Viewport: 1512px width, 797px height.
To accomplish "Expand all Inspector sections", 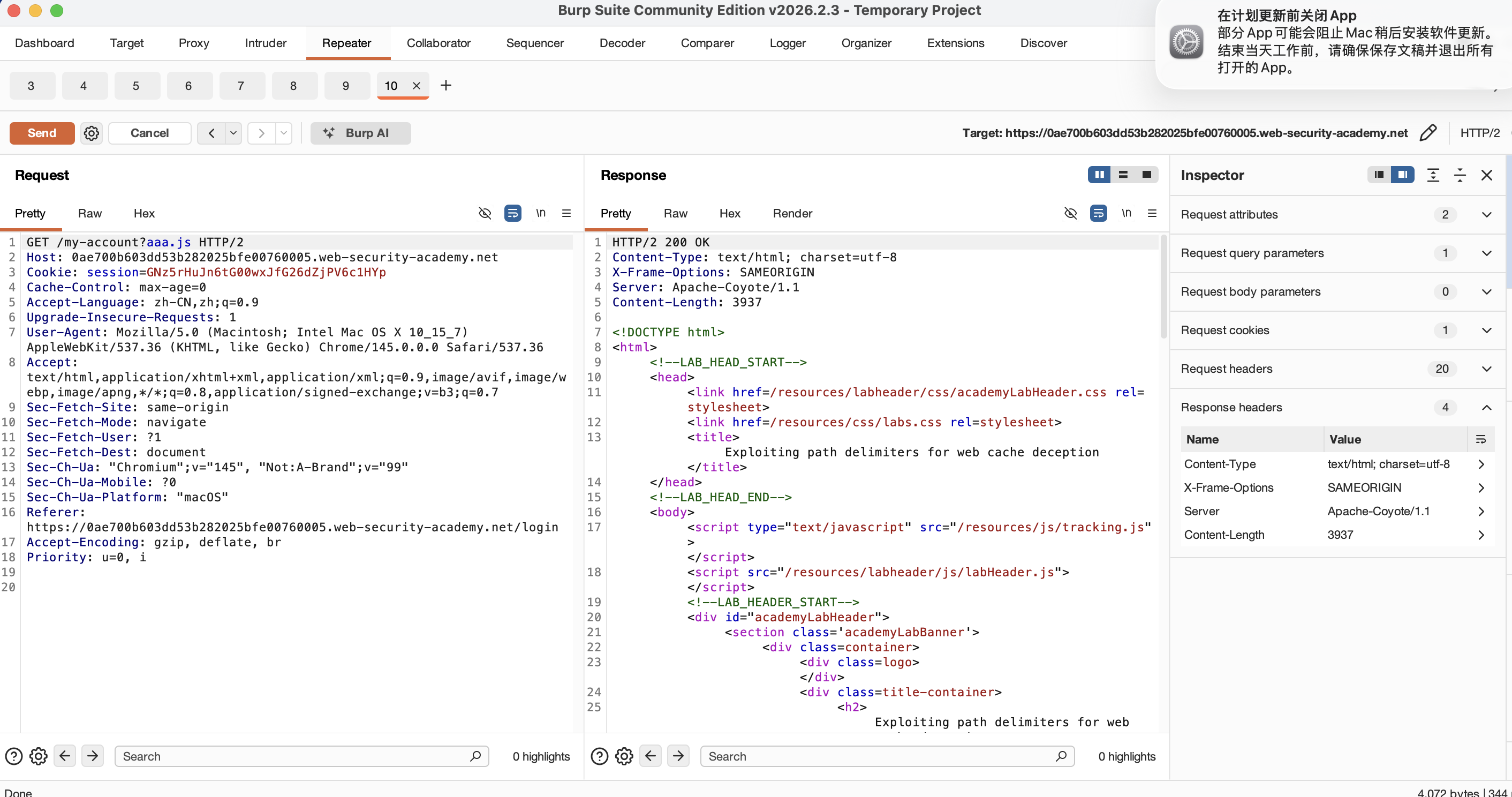I will (1433, 175).
